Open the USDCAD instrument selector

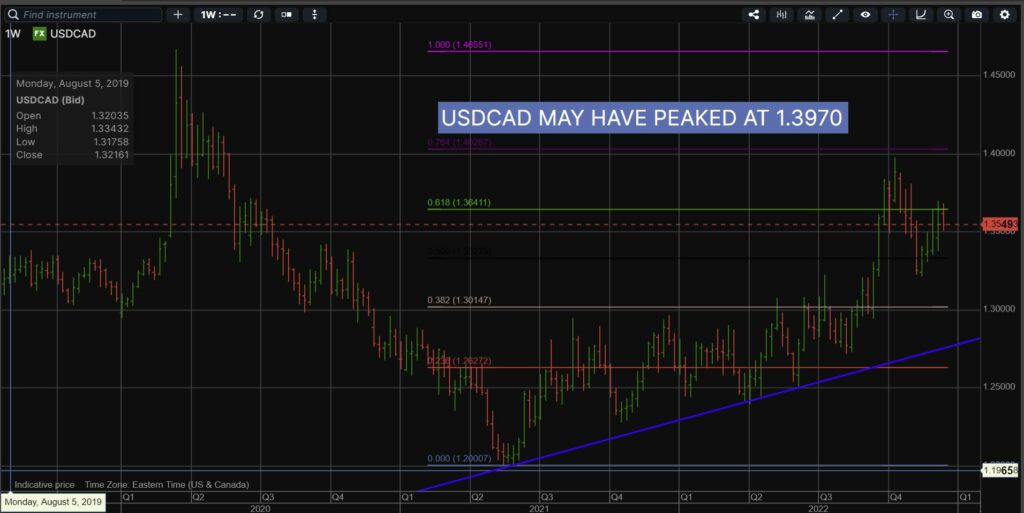[74, 33]
